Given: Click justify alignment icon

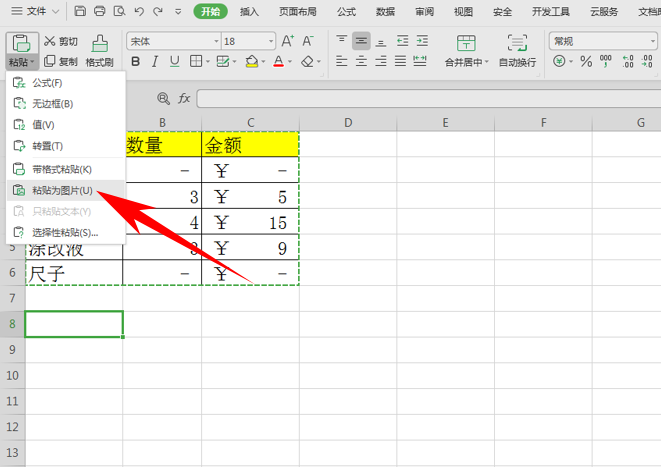Looking at the screenshot, I should point(400,62).
